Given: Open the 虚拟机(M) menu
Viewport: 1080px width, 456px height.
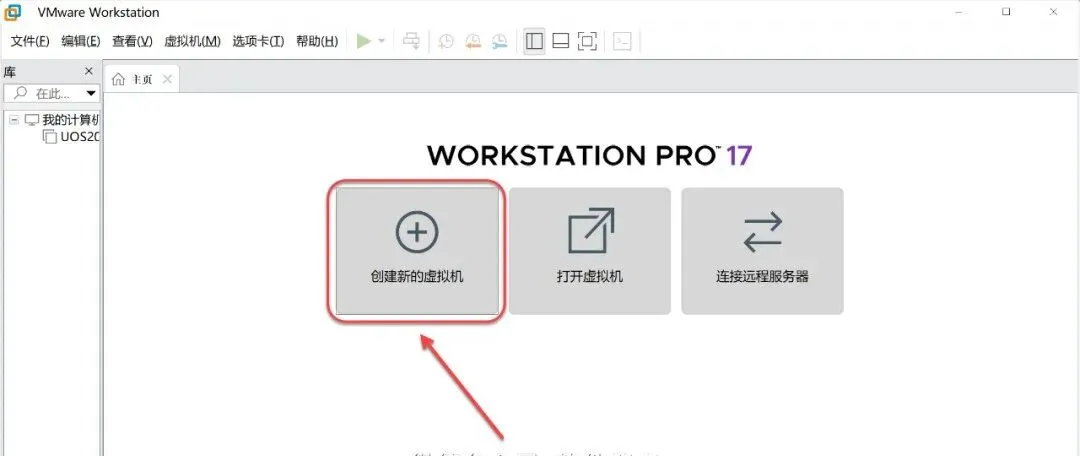Looking at the screenshot, I should (192, 41).
